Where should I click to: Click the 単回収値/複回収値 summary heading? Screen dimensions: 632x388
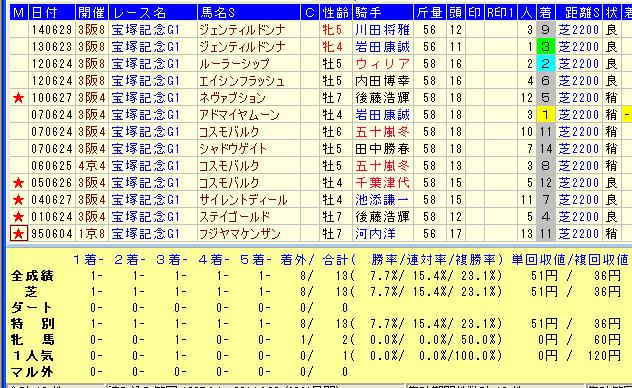pyautogui.click(x=570, y=260)
